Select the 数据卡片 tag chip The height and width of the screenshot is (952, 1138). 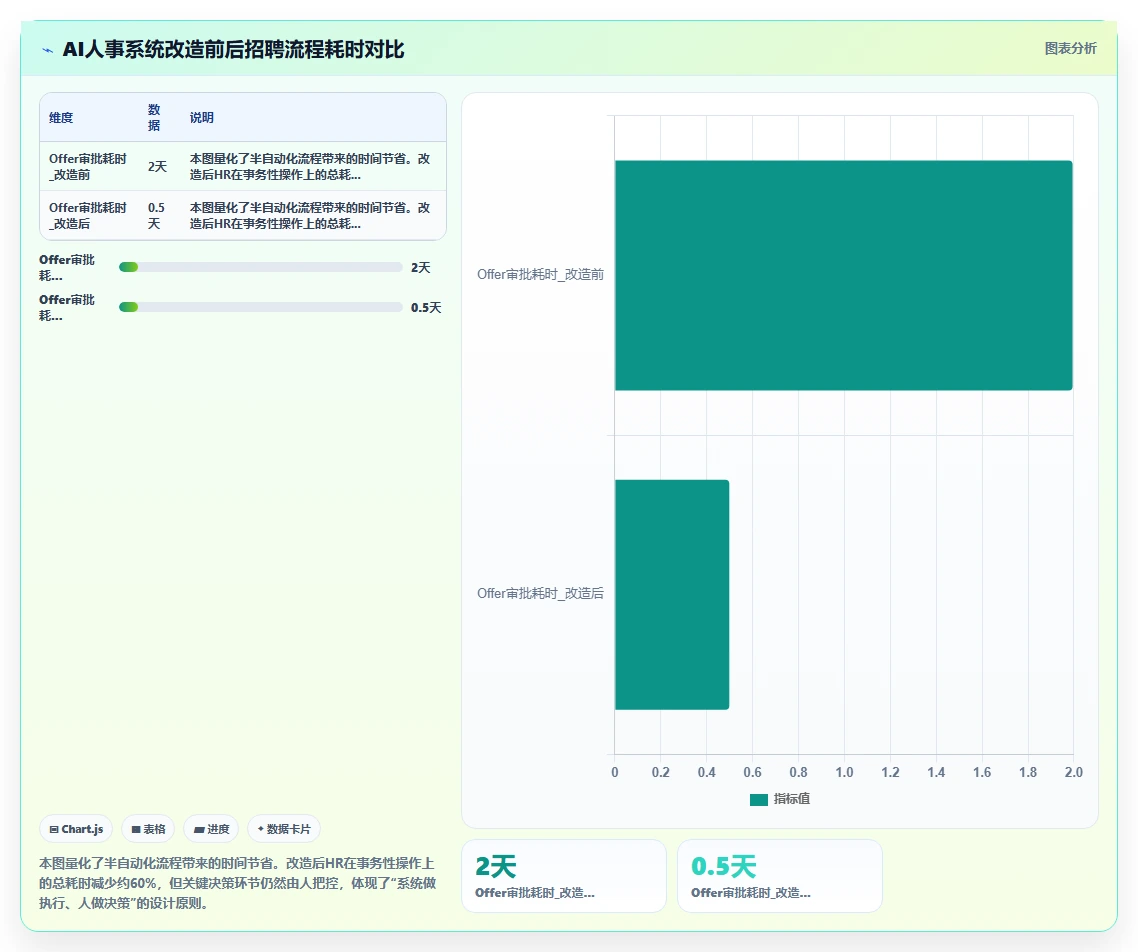(284, 829)
